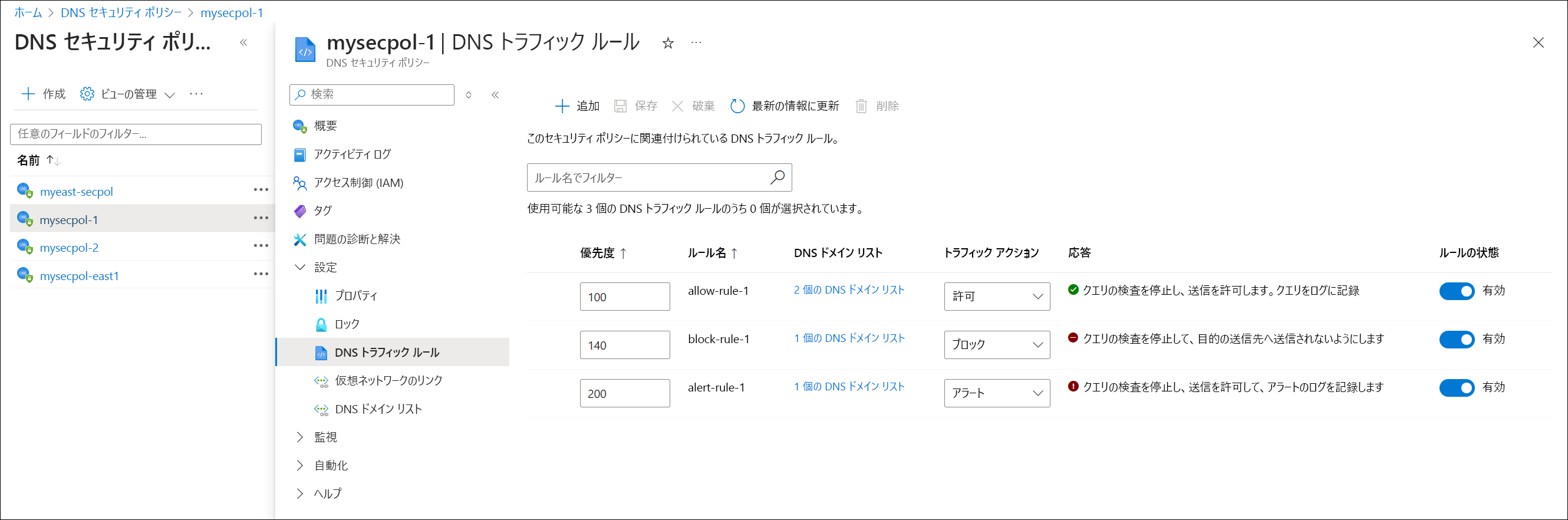Sort rules by ルール名 column header

713,253
